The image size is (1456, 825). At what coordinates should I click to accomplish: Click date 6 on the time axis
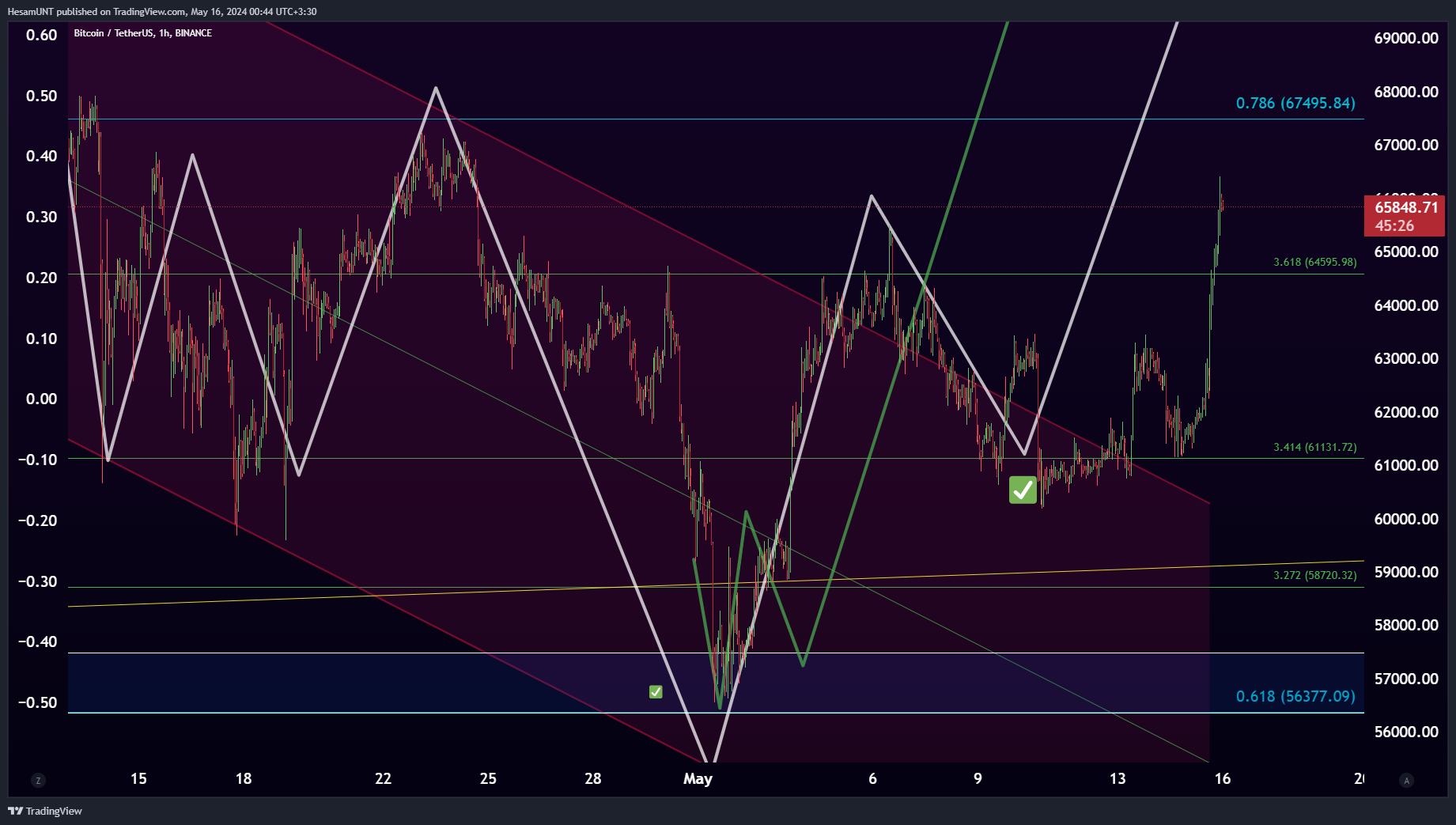click(x=872, y=778)
